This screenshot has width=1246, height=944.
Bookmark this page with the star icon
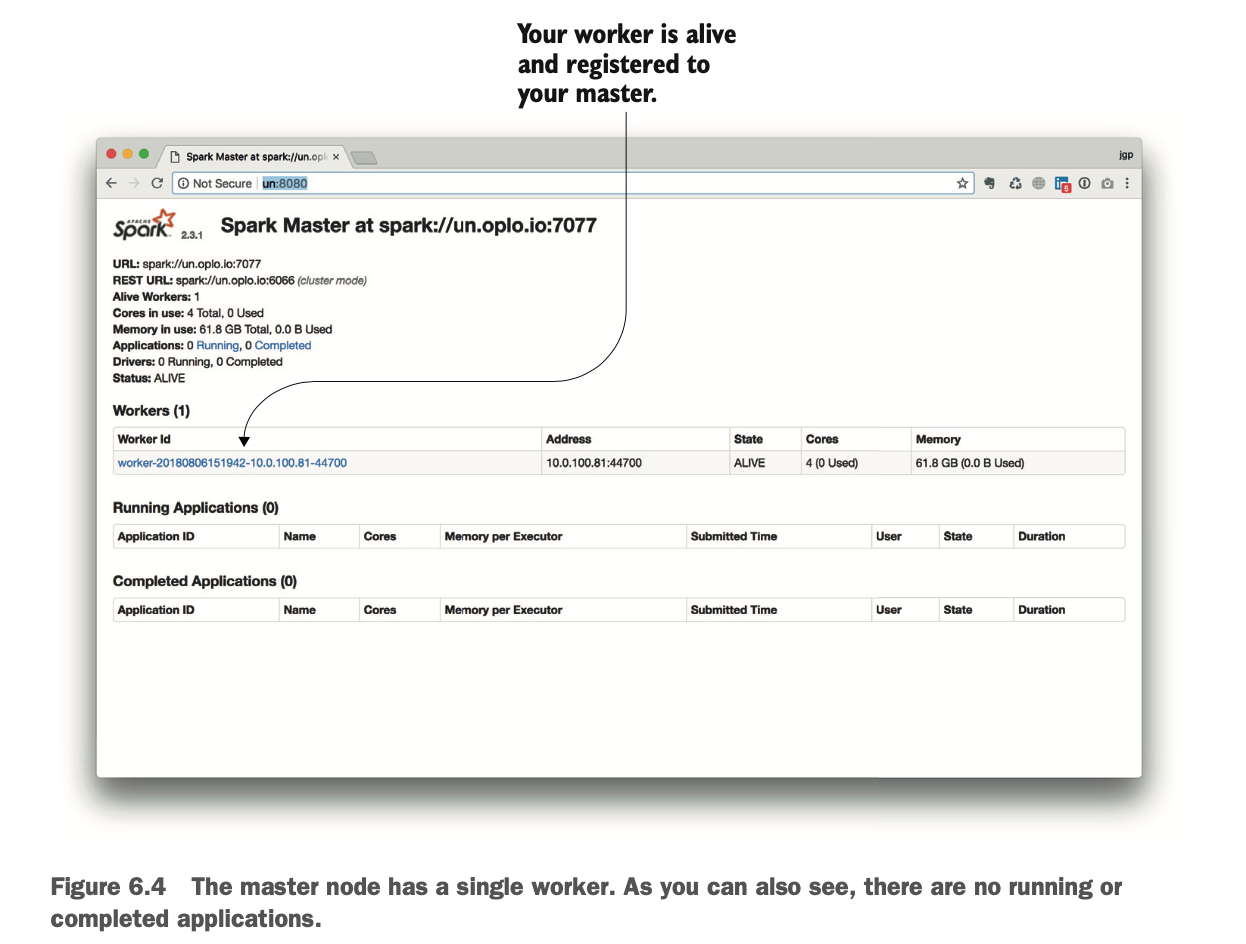click(x=963, y=184)
